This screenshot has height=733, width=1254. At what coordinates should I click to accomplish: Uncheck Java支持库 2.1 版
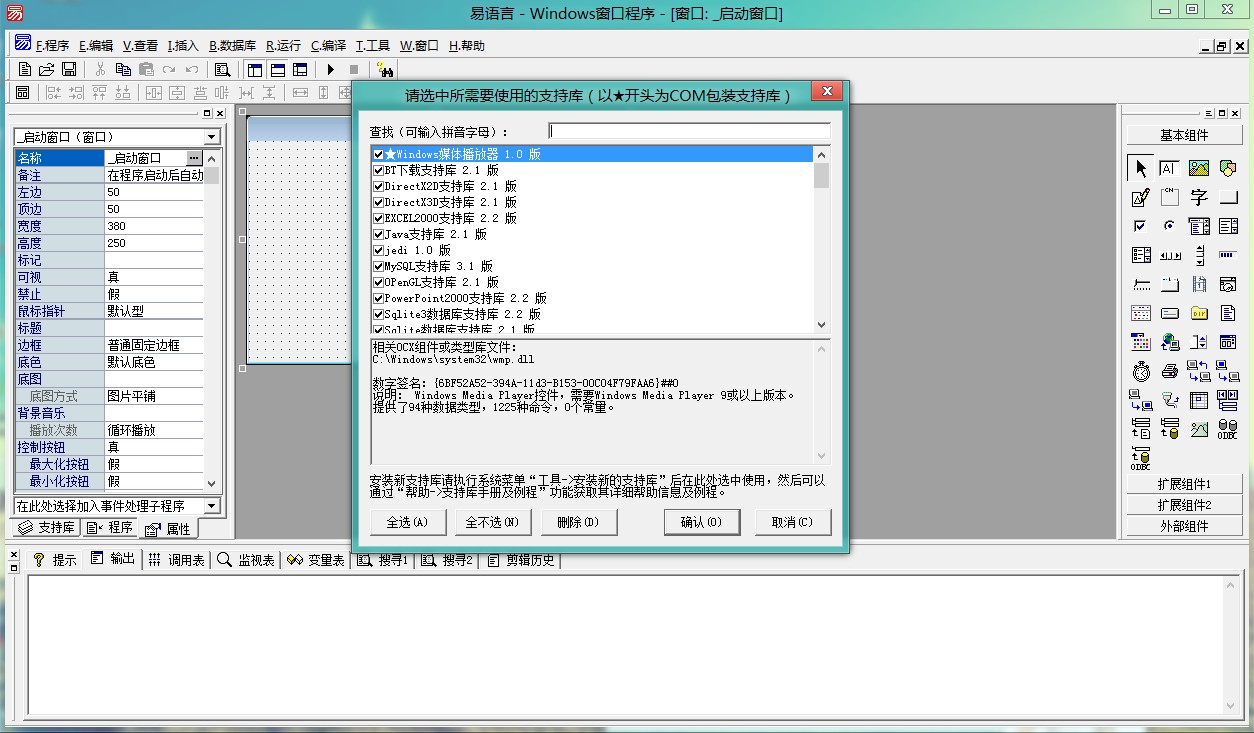(x=378, y=234)
